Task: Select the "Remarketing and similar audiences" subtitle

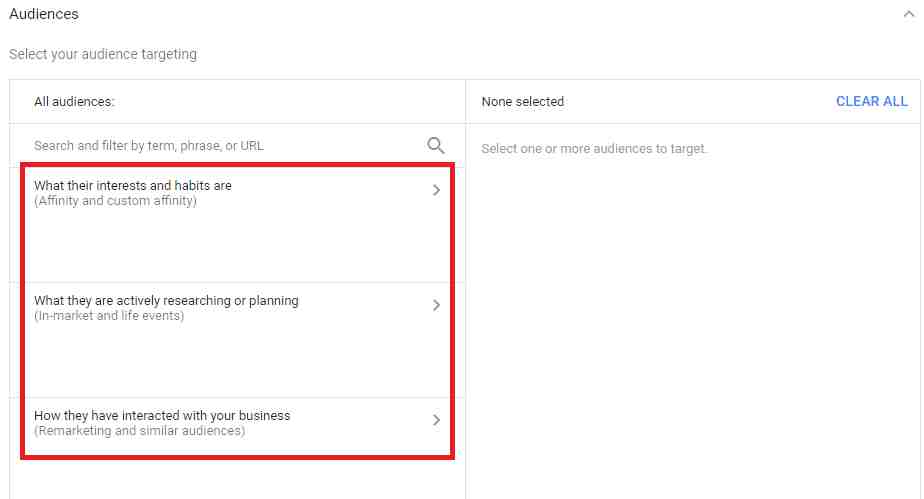Action: [x=139, y=431]
